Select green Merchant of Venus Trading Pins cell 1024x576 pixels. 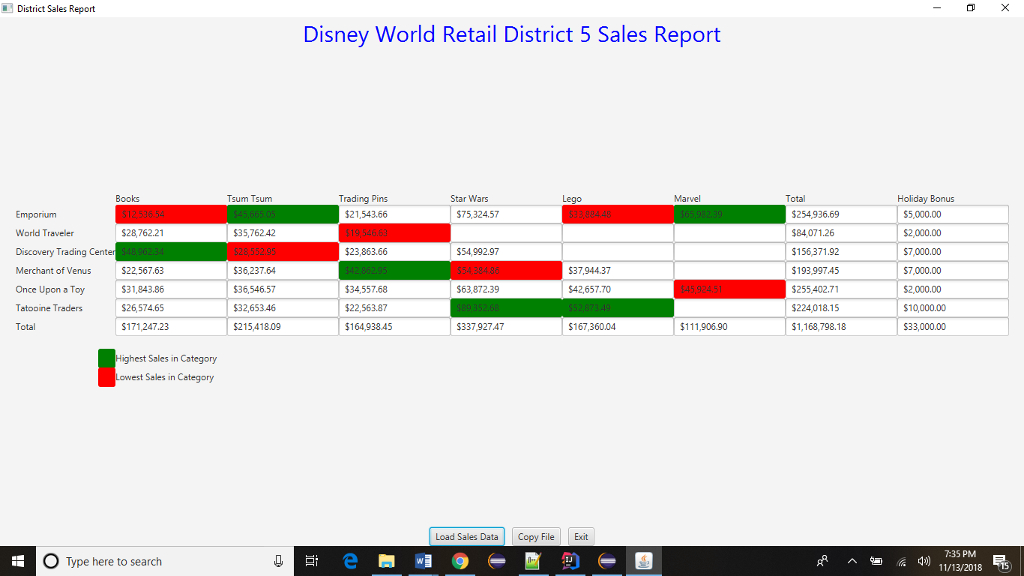click(x=394, y=270)
